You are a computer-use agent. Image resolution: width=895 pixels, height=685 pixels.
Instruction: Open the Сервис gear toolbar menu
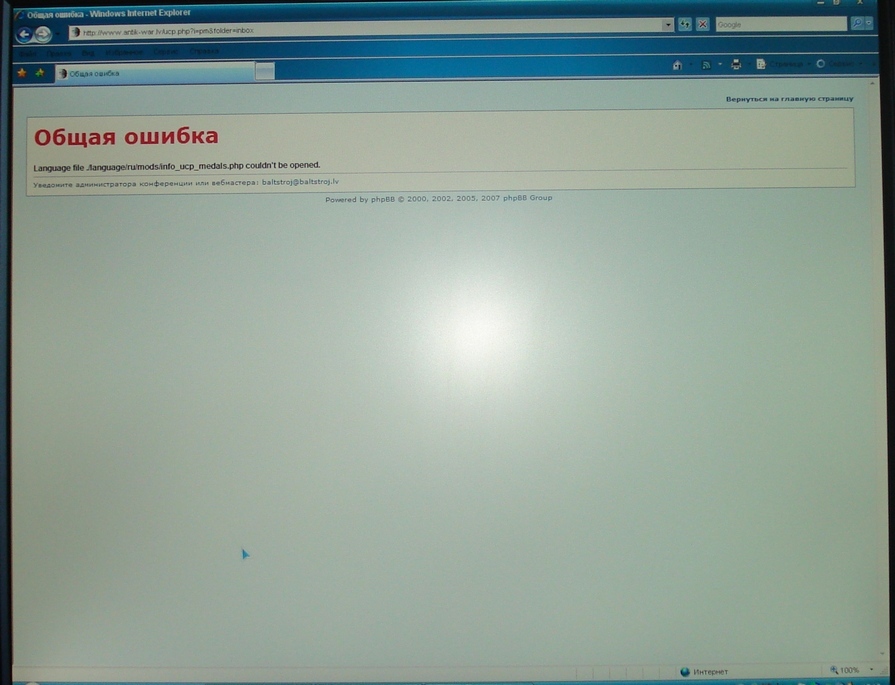click(839, 64)
